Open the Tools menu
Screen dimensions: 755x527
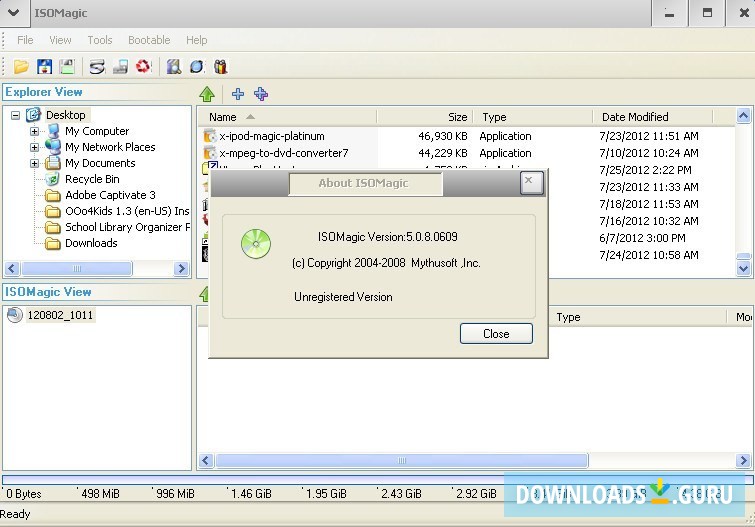click(100, 40)
